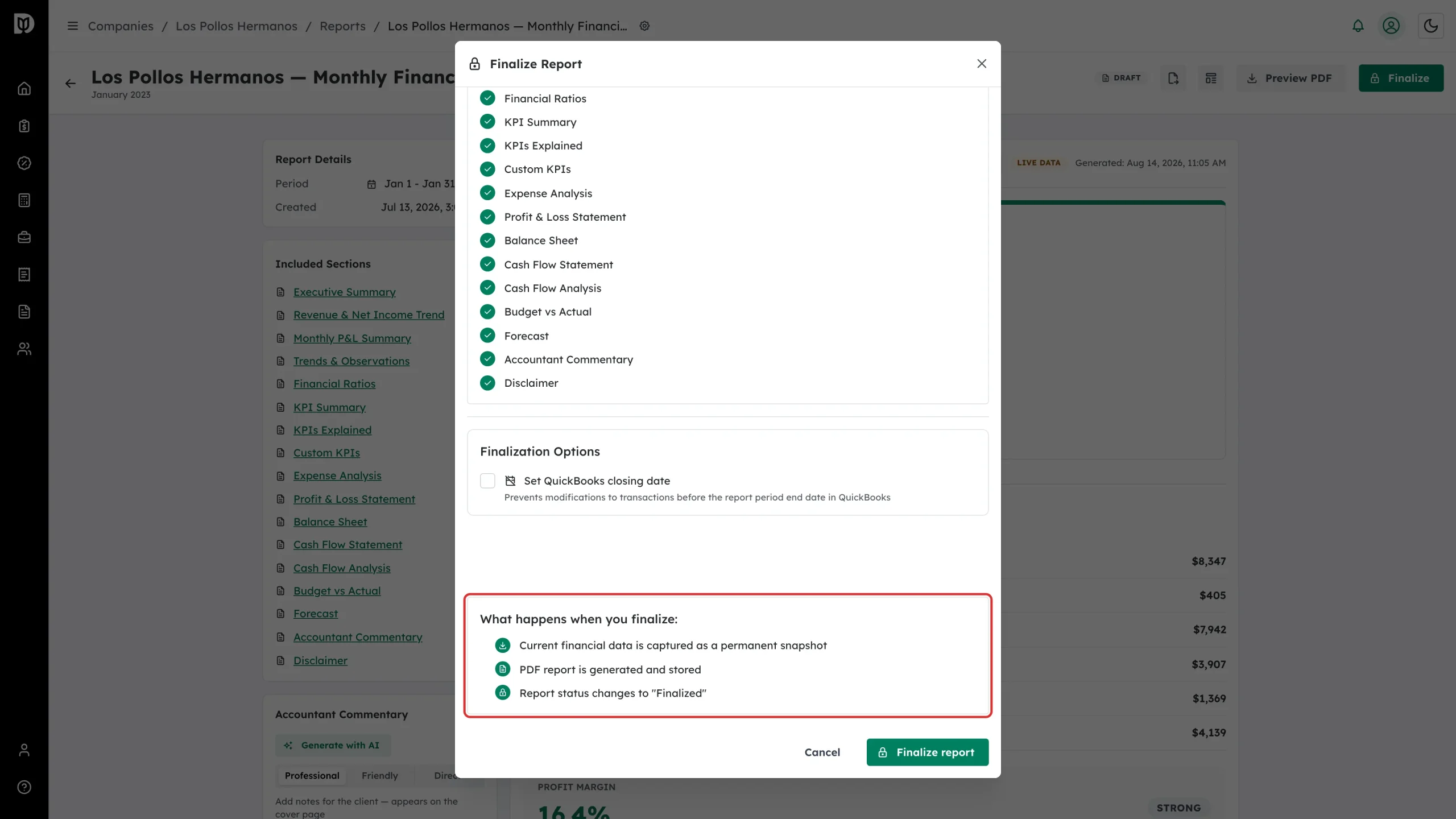Select the Professional tone tab
Image resolution: width=1456 pixels, height=819 pixels.
[312, 776]
